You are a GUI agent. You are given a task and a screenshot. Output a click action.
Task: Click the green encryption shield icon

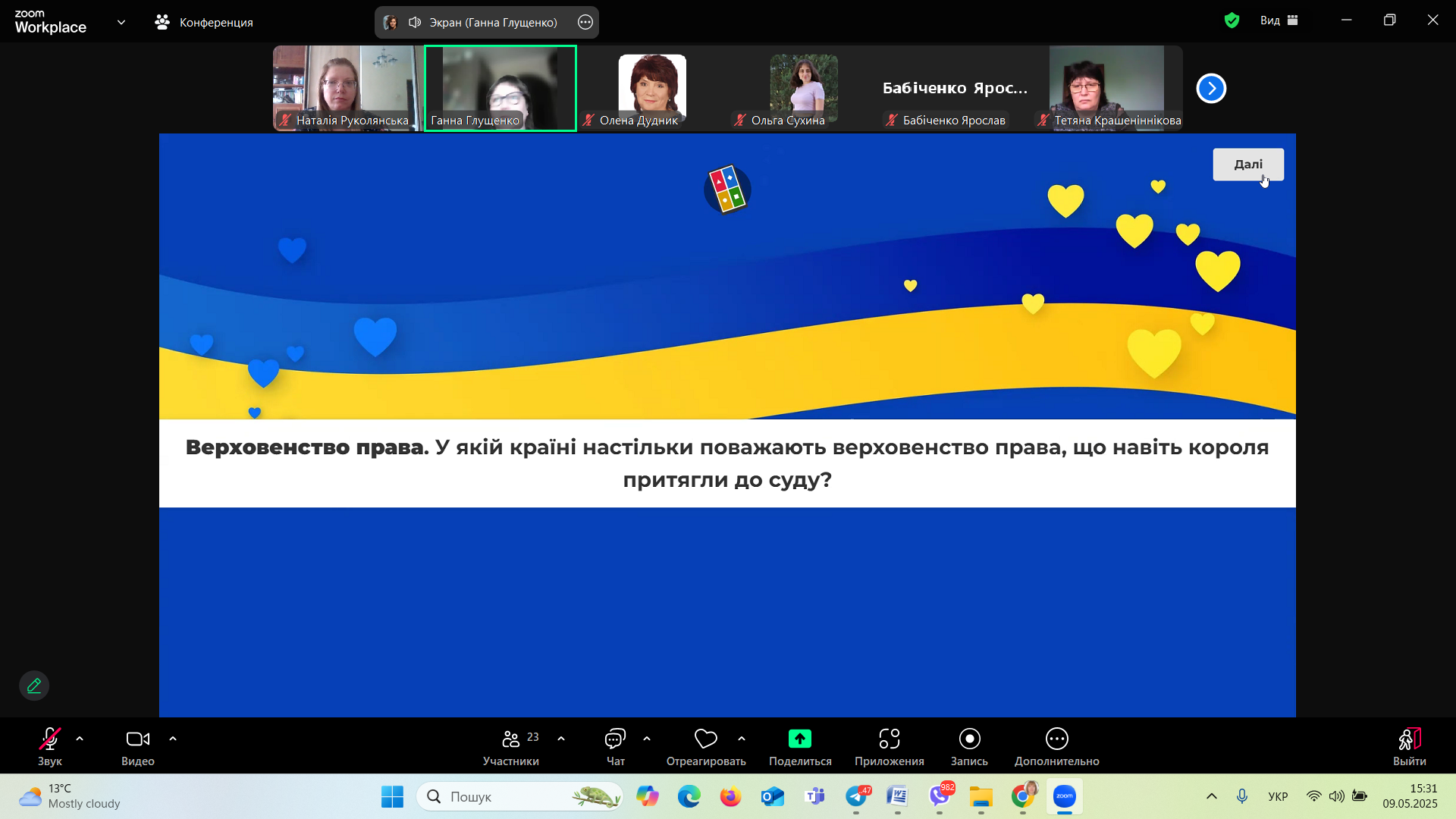pyautogui.click(x=1232, y=20)
